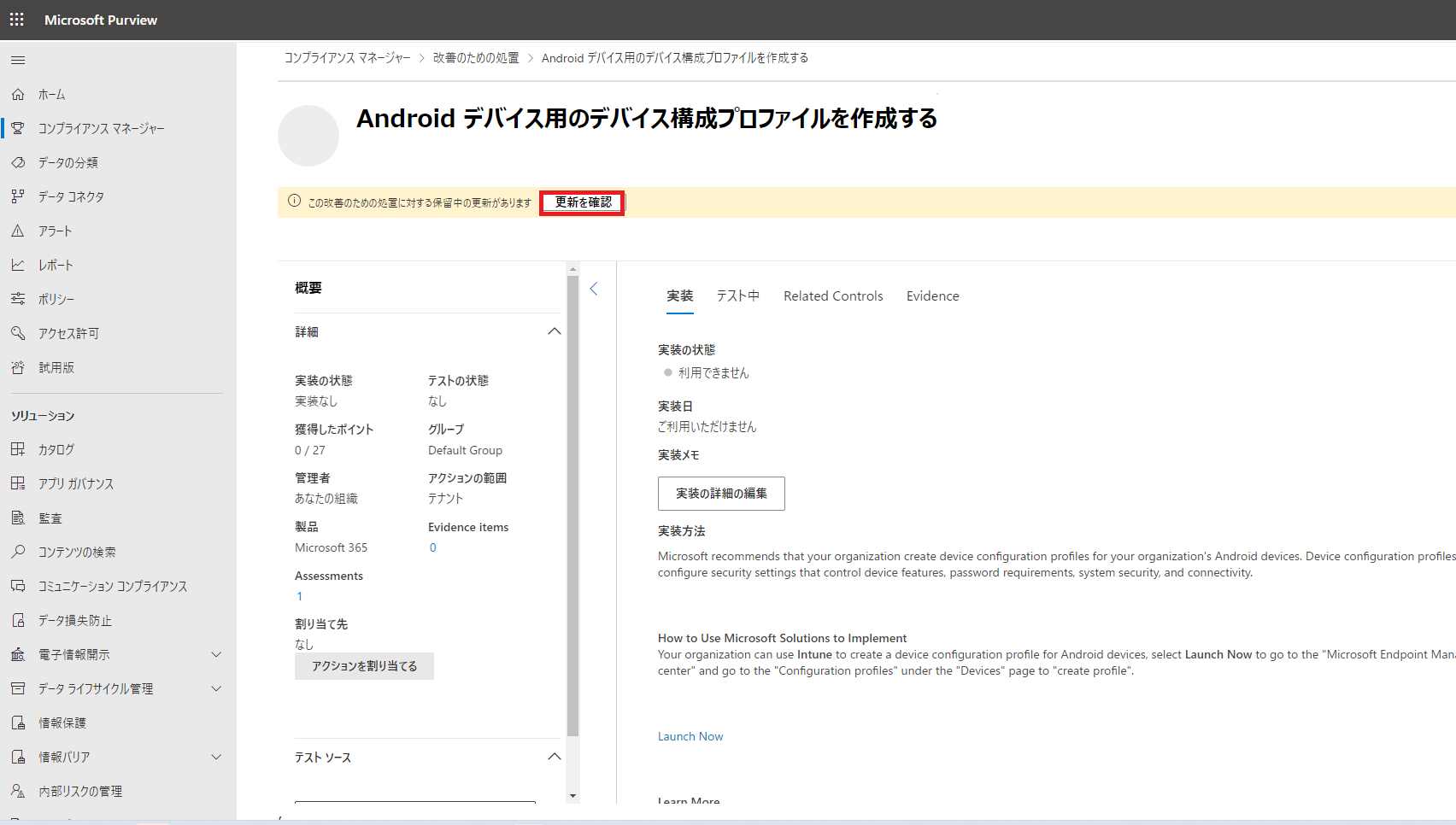Click the データ ライフサイクル管理 icon
Viewport: 1456px width, 825px height.
click(18, 688)
